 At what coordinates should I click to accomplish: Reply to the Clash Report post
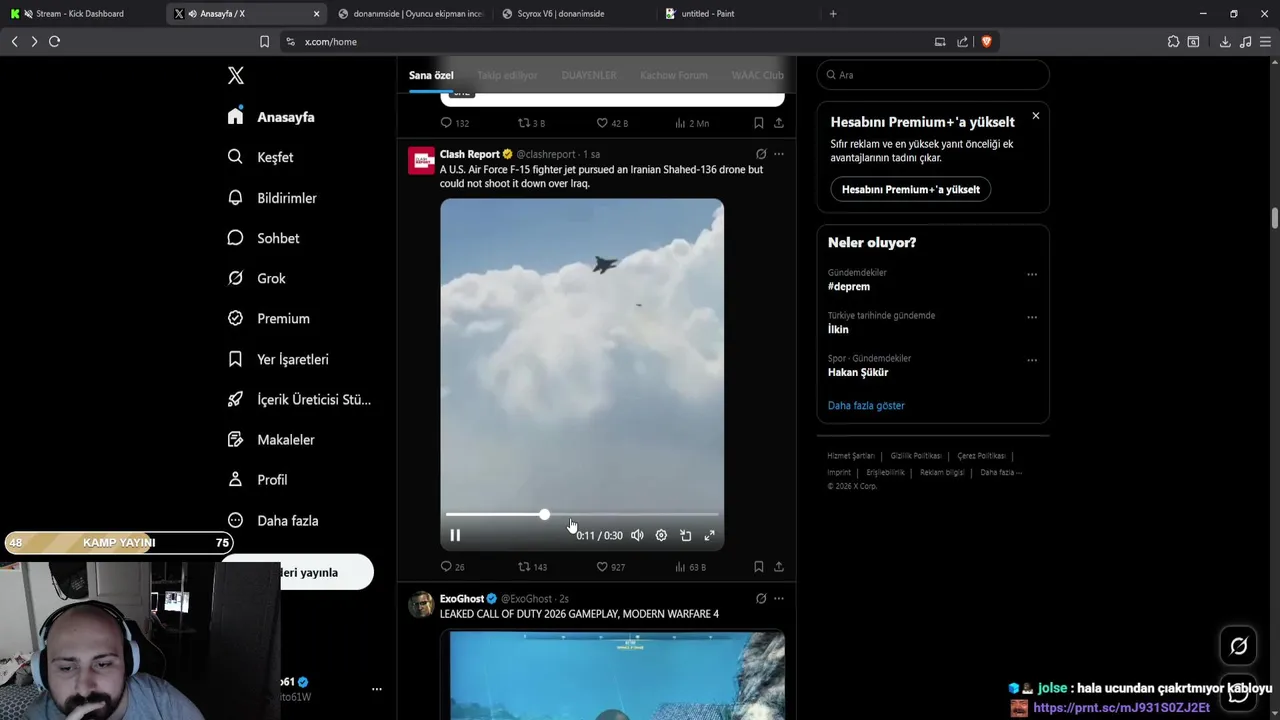(453, 567)
